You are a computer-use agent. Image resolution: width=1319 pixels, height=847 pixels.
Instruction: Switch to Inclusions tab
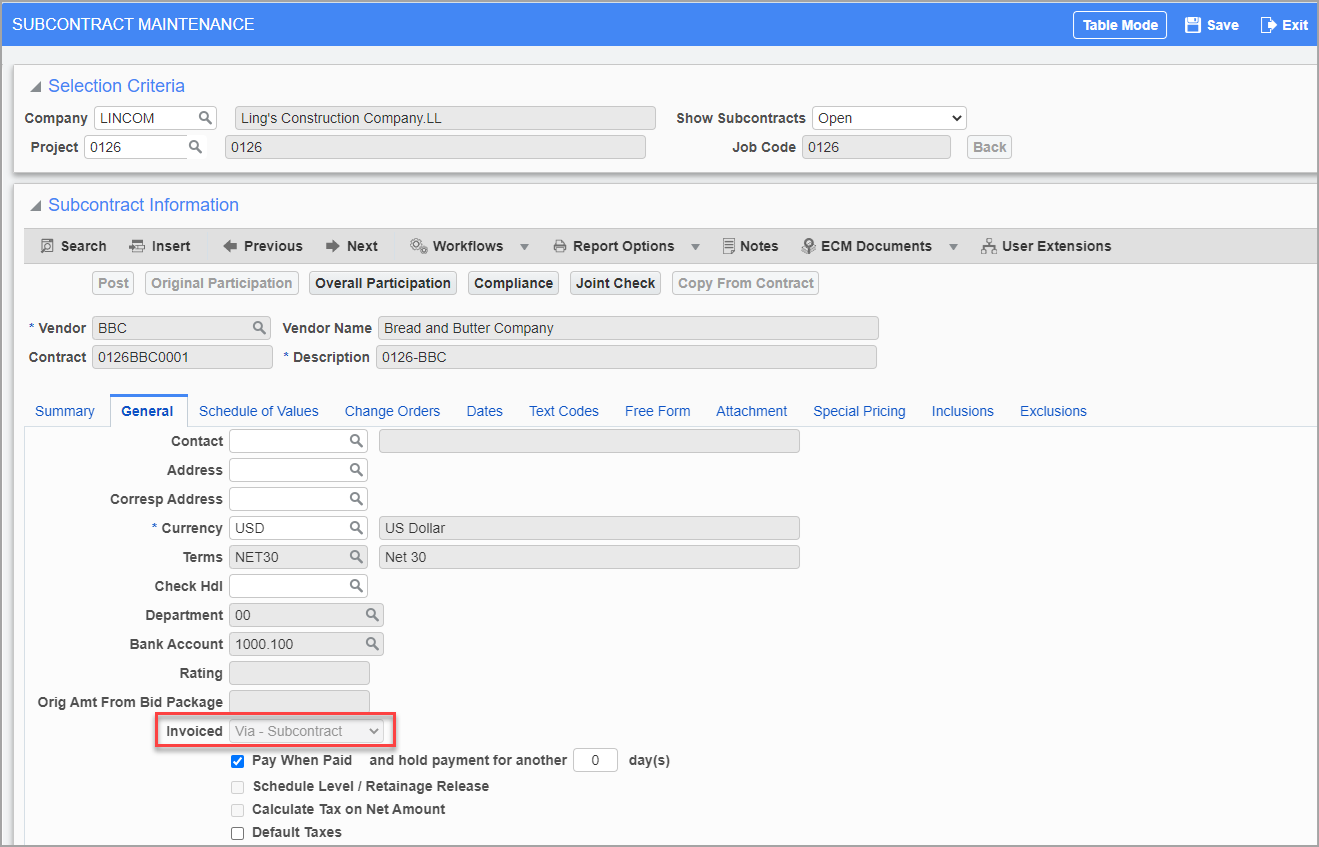pyautogui.click(x=963, y=411)
